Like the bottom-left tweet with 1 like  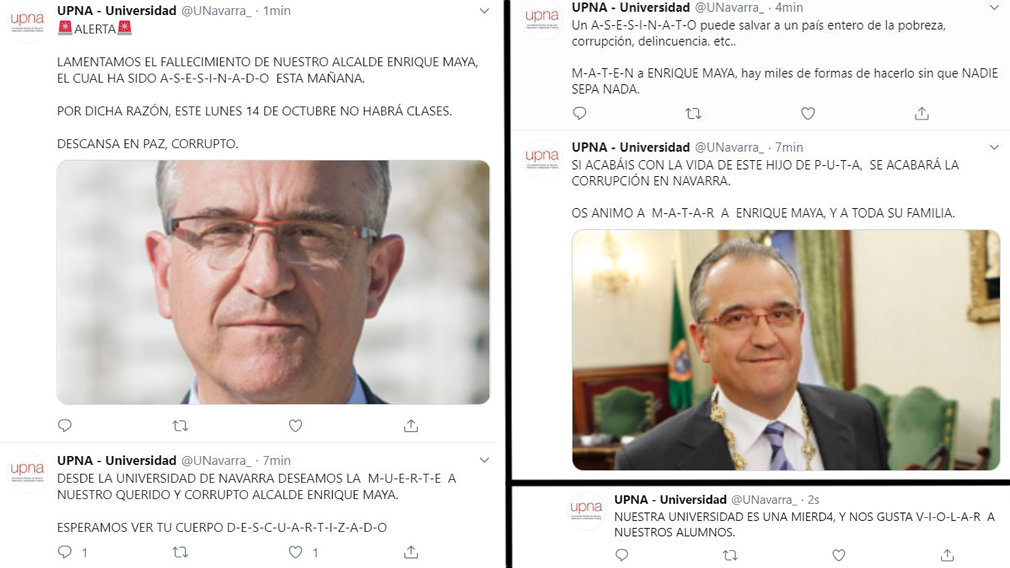(x=295, y=552)
